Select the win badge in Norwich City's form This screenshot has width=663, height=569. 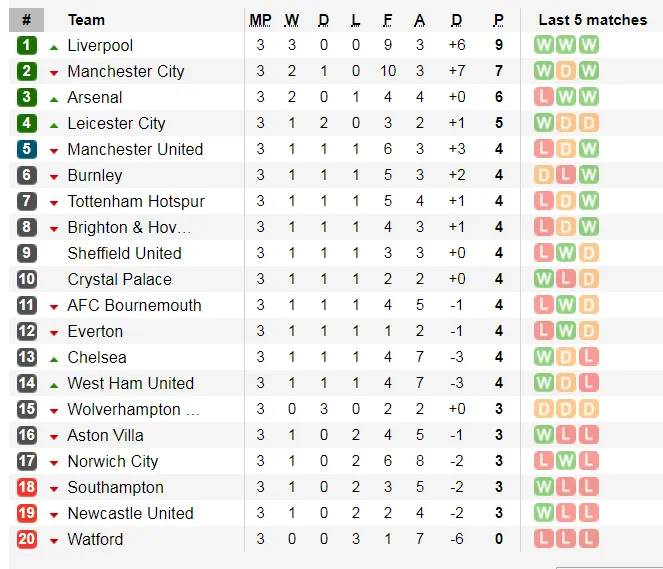[566, 461]
